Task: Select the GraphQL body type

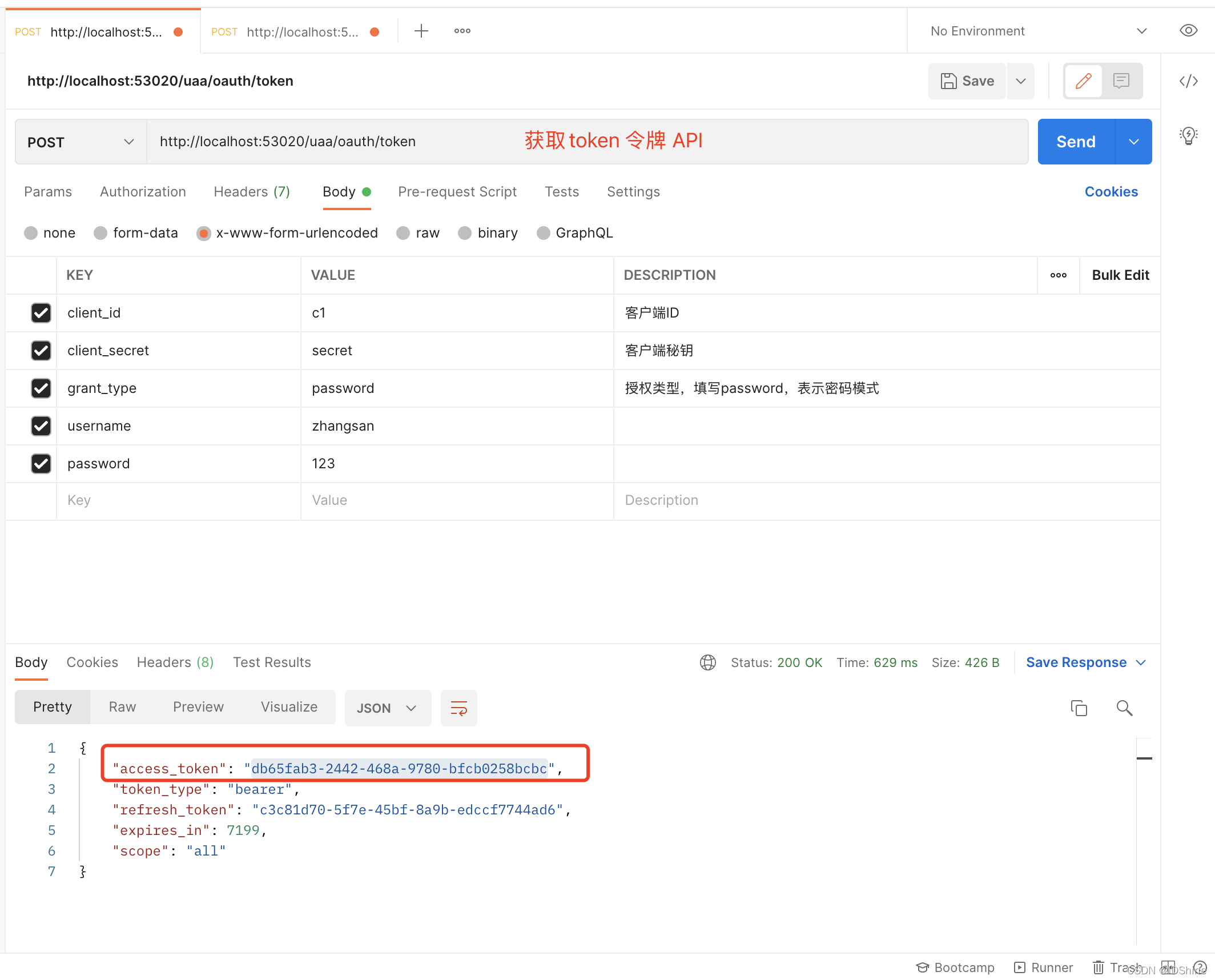Action: pos(544,233)
